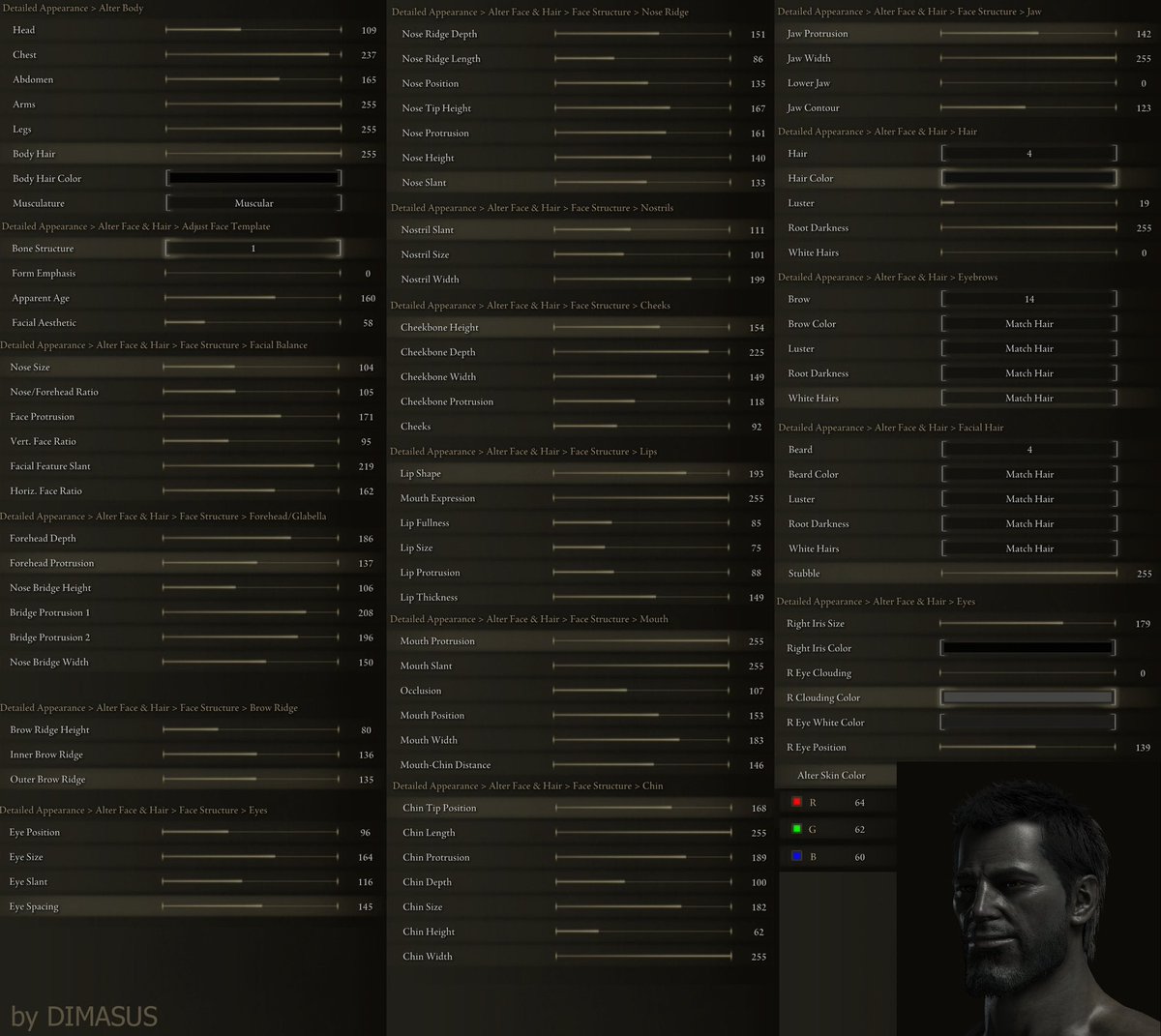The width and height of the screenshot is (1161, 1036).
Task: Click the green G skin color square
Action: point(796,829)
